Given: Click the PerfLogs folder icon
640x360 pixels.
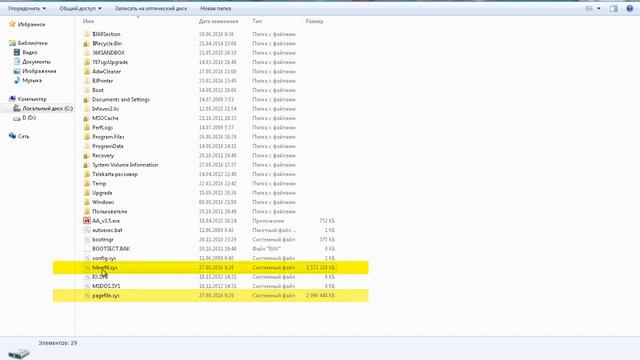Looking at the screenshot, I should (x=87, y=127).
